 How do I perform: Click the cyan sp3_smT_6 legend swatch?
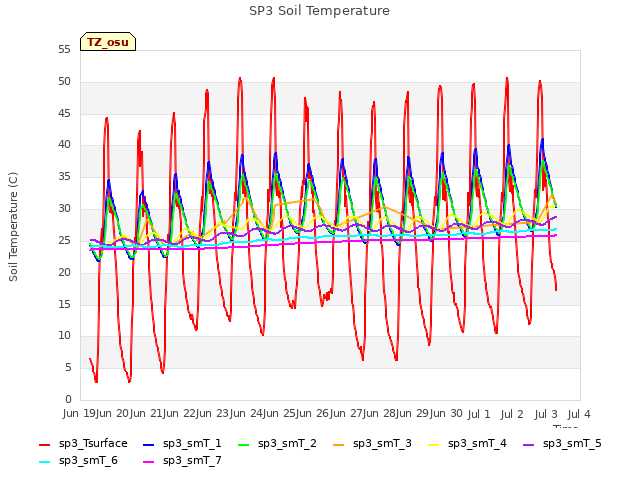pyautogui.click(x=44, y=462)
